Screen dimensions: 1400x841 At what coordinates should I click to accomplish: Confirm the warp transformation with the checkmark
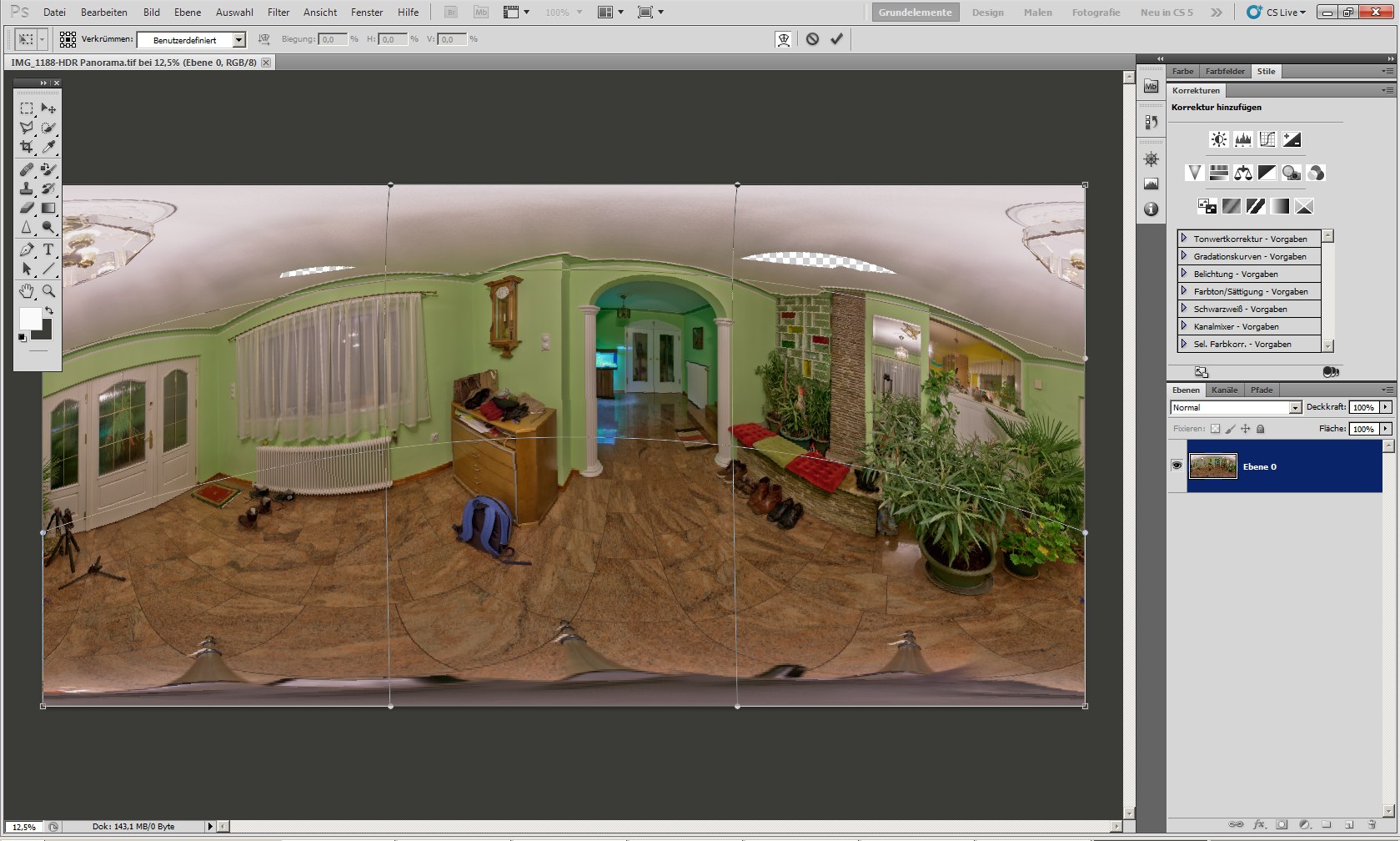pos(836,39)
